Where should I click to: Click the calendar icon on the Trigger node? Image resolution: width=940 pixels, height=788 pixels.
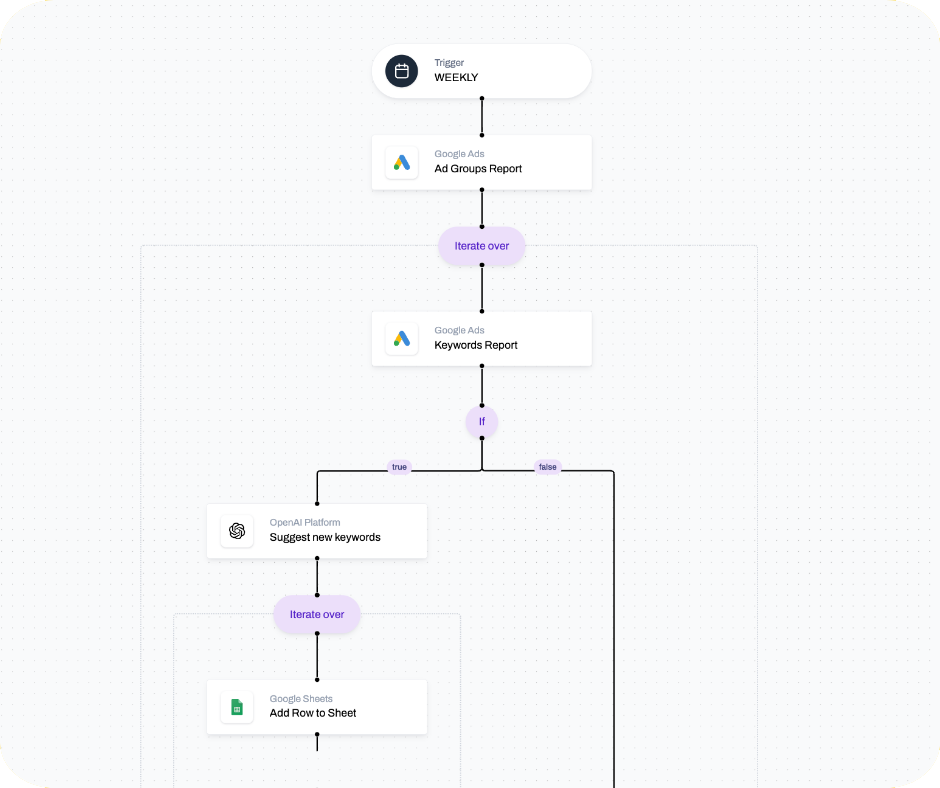pos(402,71)
